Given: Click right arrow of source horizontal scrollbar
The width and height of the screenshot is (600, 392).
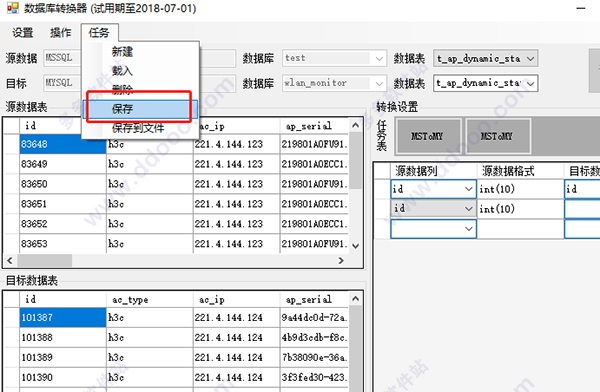Looking at the screenshot, I should (341, 261).
